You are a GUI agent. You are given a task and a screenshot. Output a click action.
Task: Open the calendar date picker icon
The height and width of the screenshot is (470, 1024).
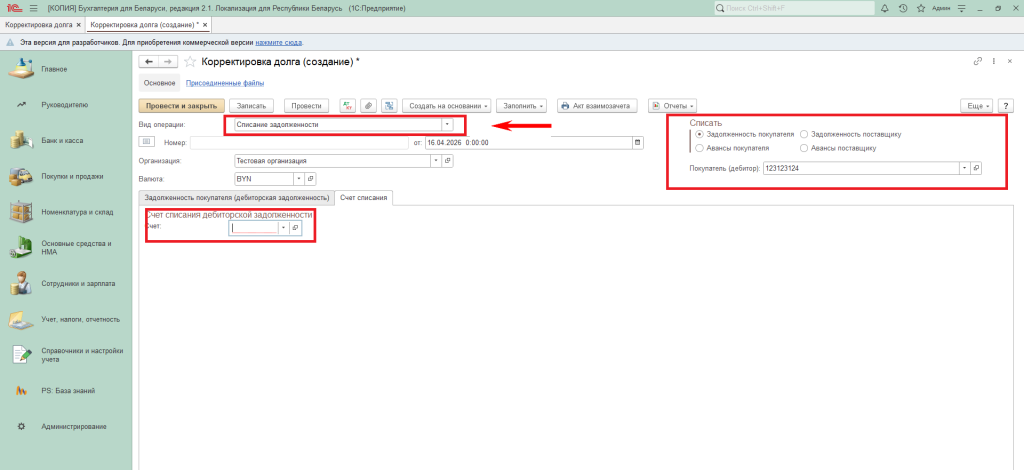coord(637,143)
